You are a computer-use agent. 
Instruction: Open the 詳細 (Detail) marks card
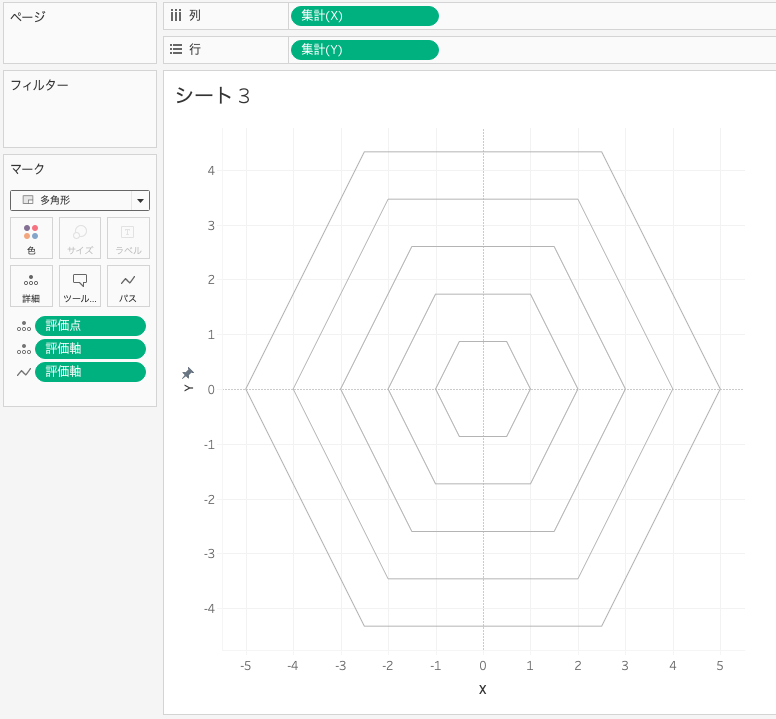click(31, 286)
